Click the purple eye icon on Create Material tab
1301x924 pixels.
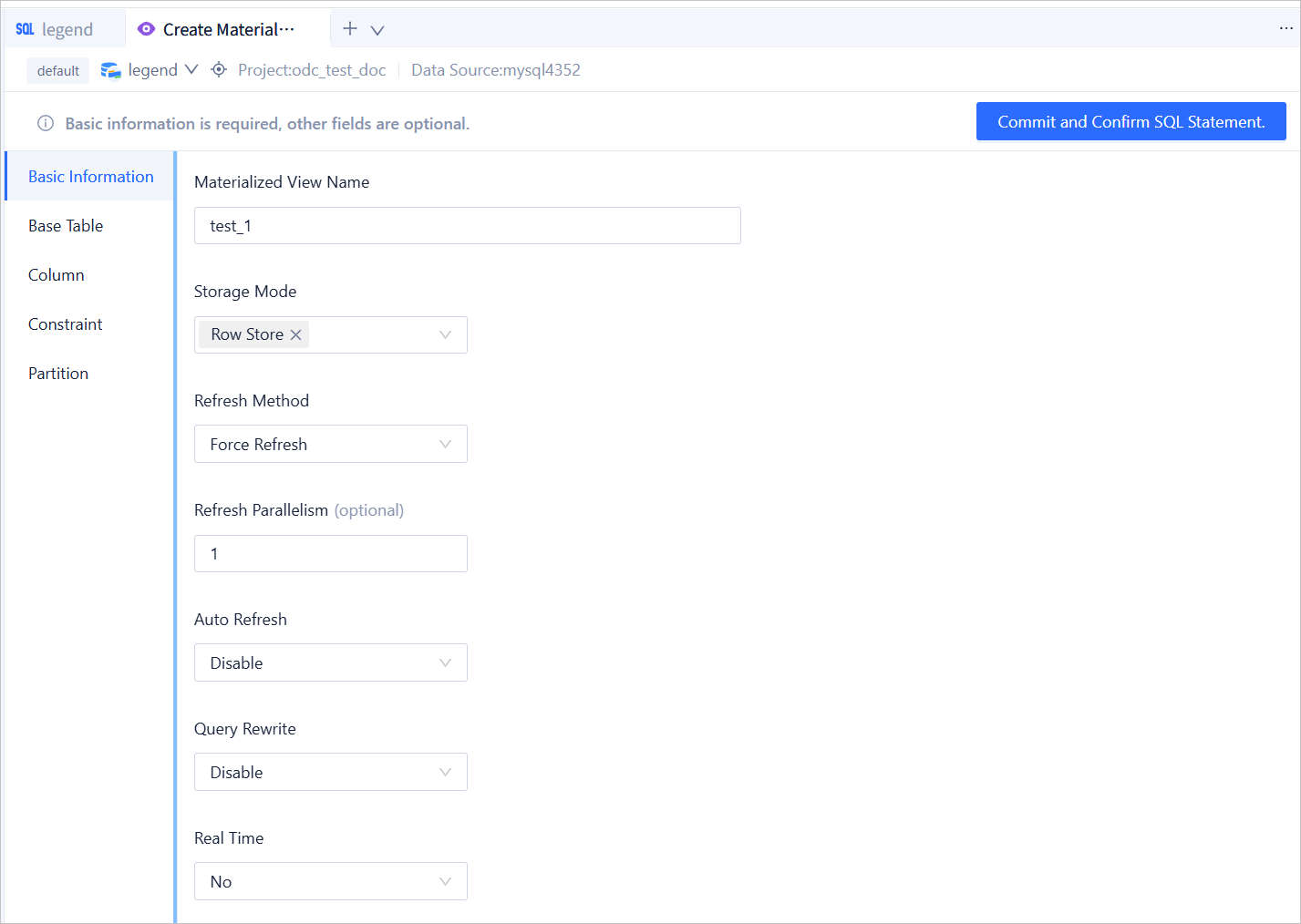pos(146,29)
